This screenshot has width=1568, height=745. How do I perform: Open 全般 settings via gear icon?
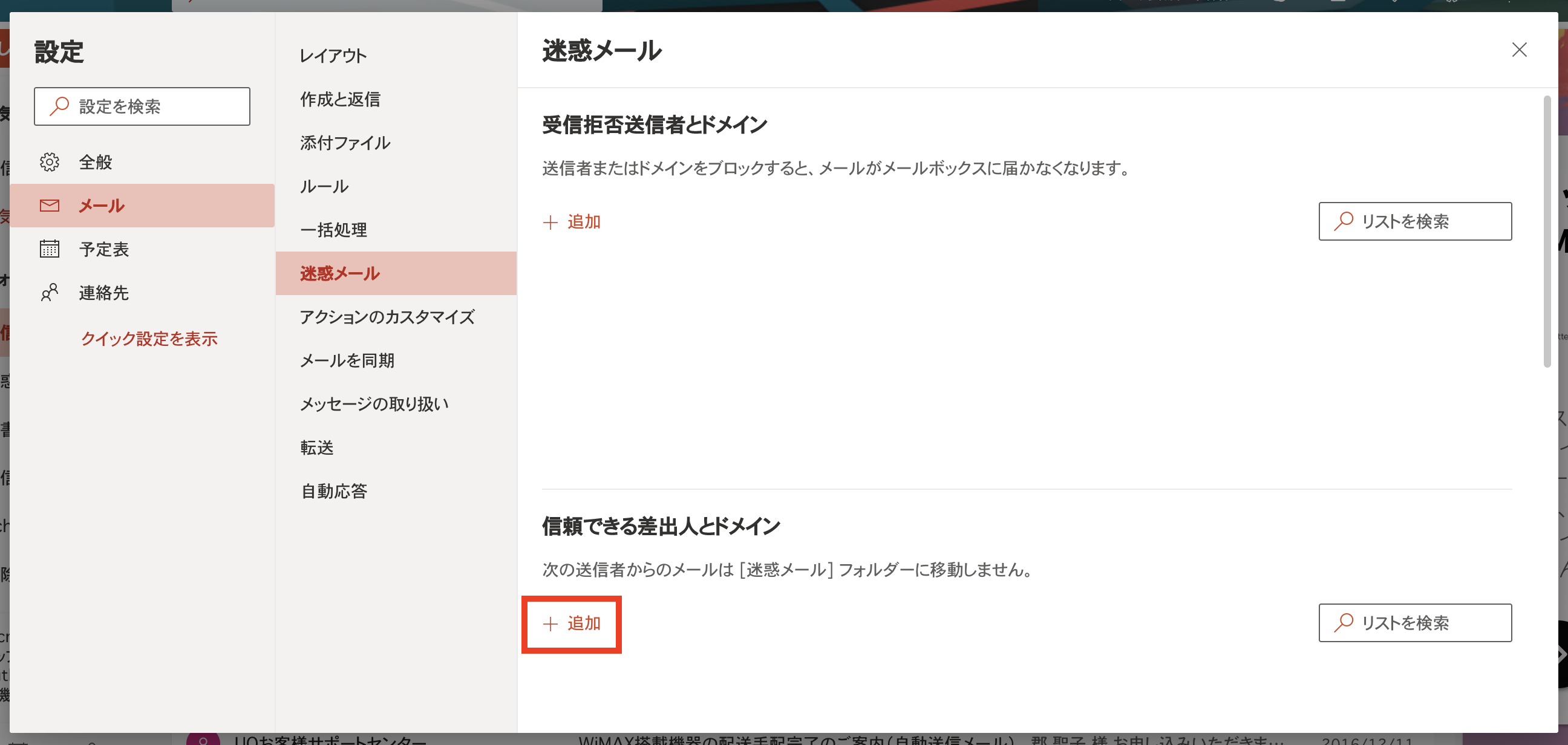[x=50, y=162]
